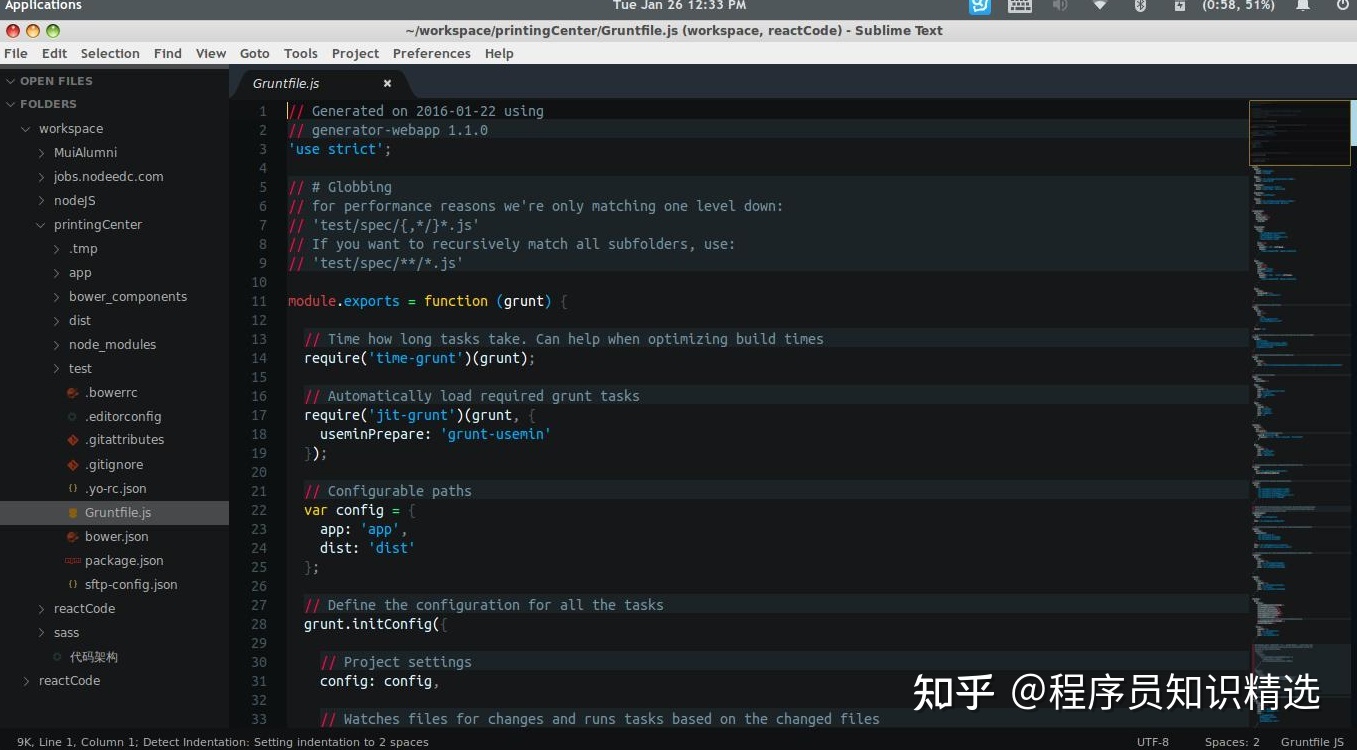Click the .editorconfig gear icon
This screenshot has width=1357, height=750.
71,416
